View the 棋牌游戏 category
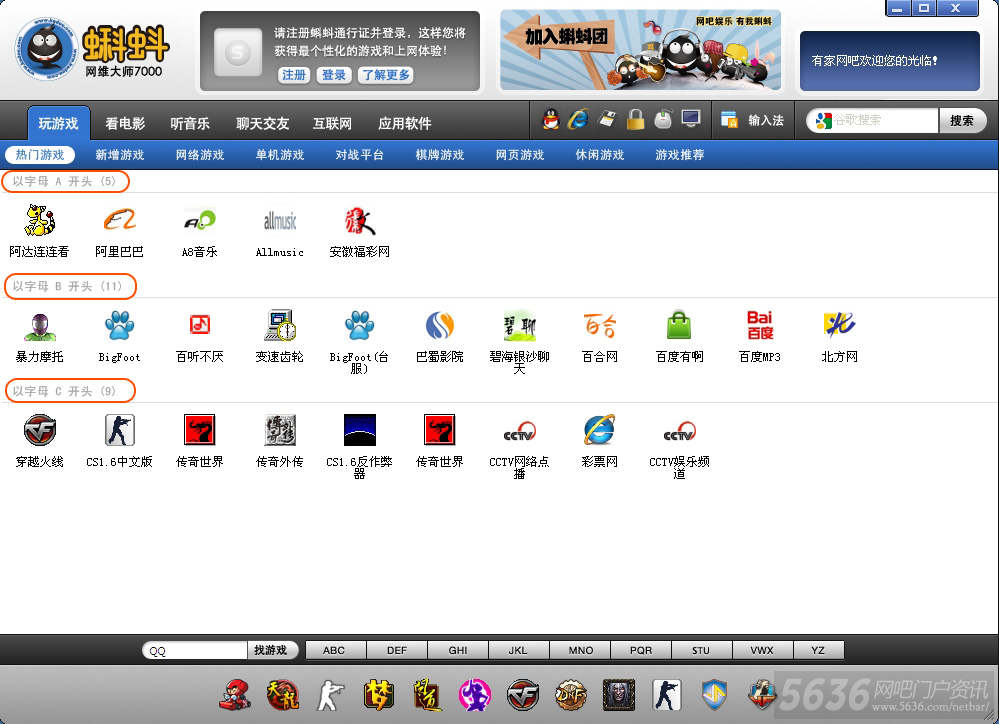The width and height of the screenshot is (999, 724). point(440,155)
